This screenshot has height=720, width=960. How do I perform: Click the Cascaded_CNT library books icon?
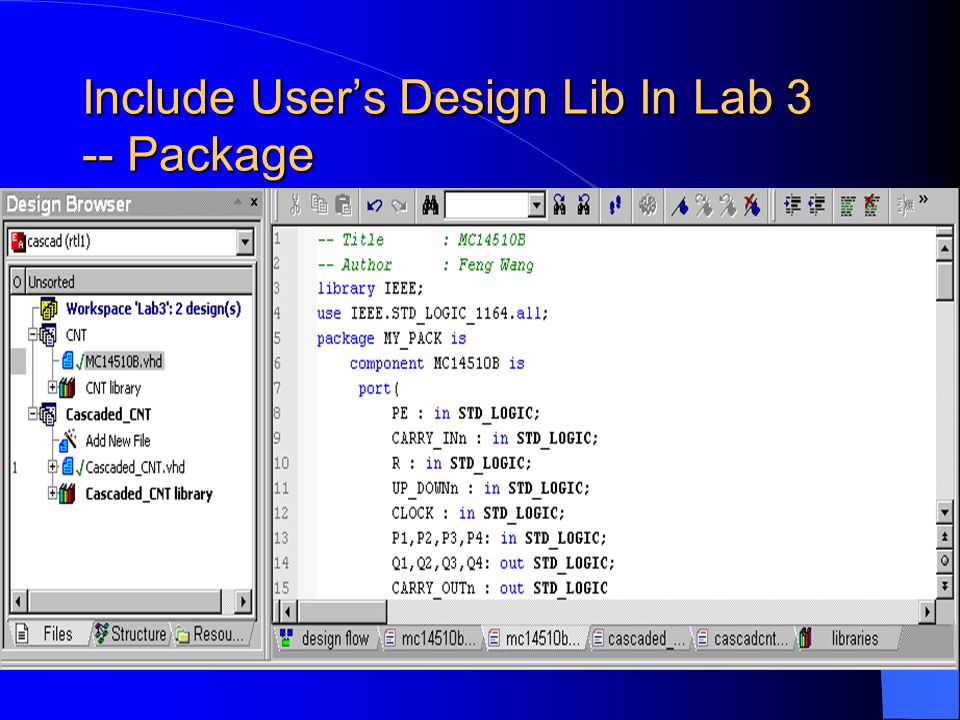67,493
